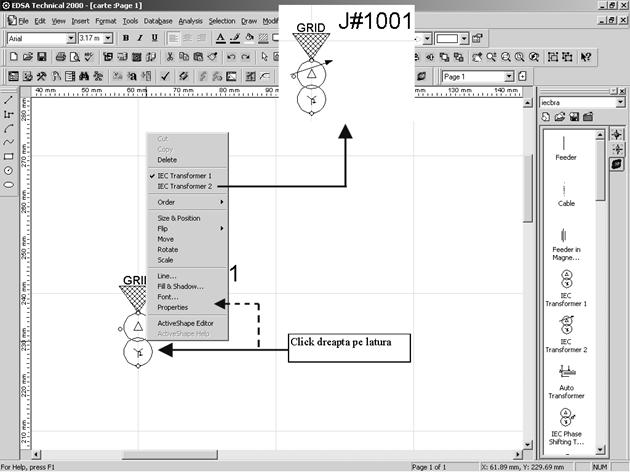Open the Arial font name dropdown

[71, 38]
